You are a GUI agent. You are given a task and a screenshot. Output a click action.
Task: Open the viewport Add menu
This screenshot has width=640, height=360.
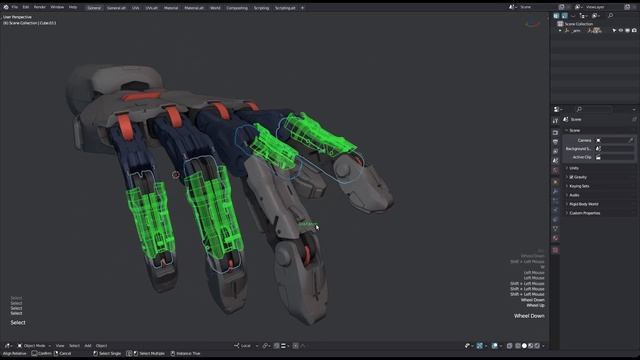[x=88, y=346]
